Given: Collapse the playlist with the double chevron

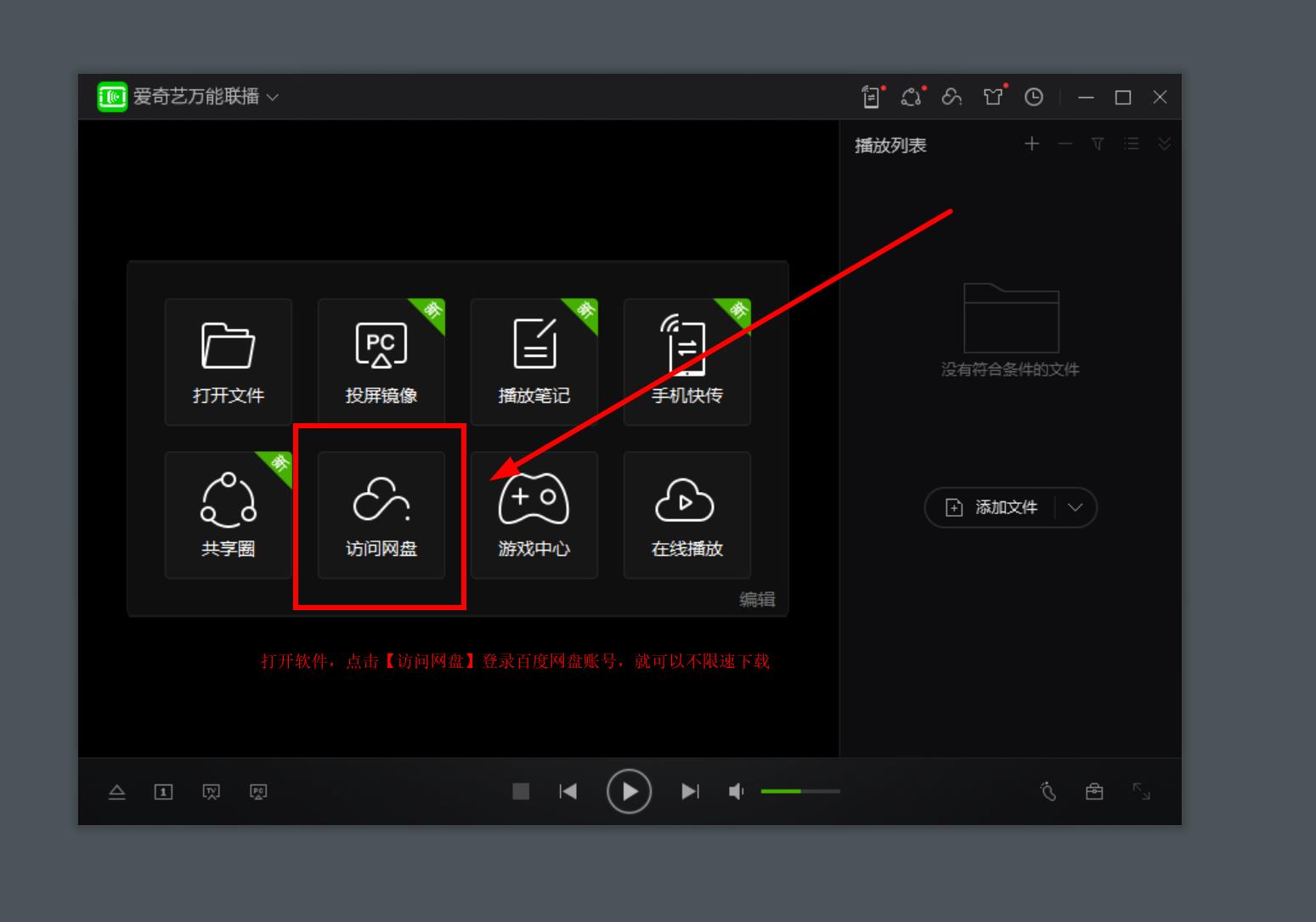Looking at the screenshot, I should point(1164,144).
